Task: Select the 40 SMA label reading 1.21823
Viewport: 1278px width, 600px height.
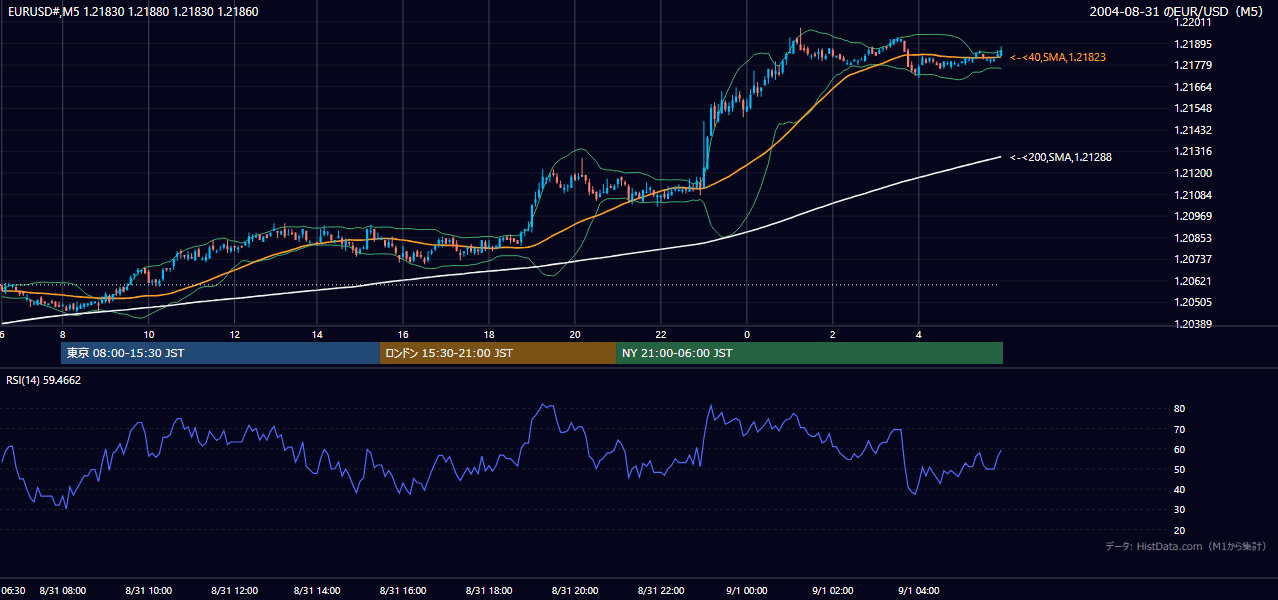Action: pos(1058,58)
